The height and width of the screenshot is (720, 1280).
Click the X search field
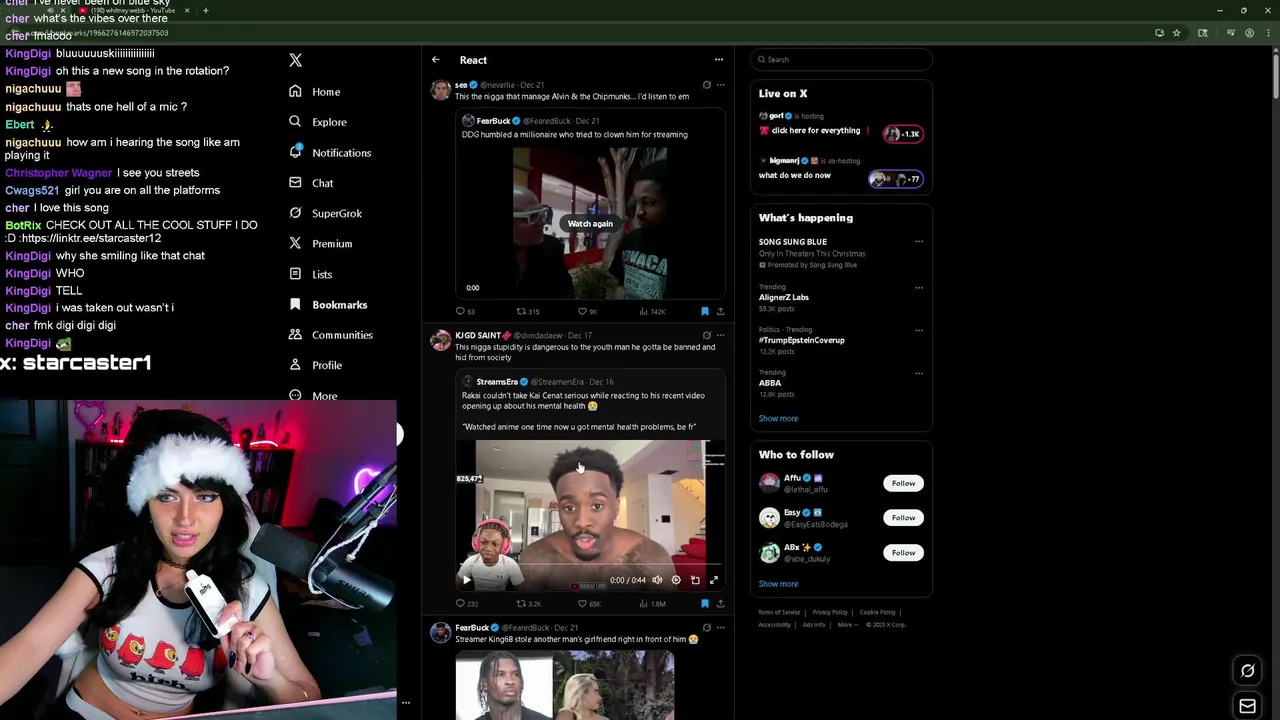click(841, 60)
